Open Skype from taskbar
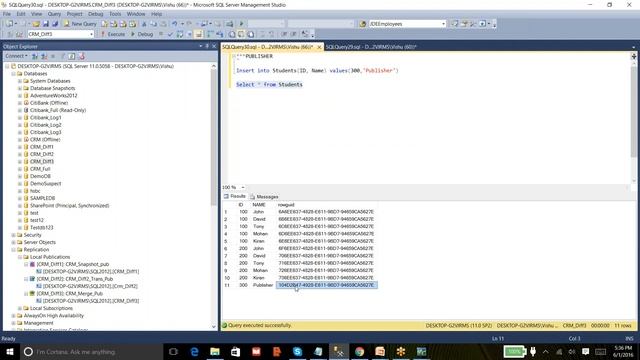The width and height of the screenshot is (640, 360). pyautogui.click(x=297, y=352)
